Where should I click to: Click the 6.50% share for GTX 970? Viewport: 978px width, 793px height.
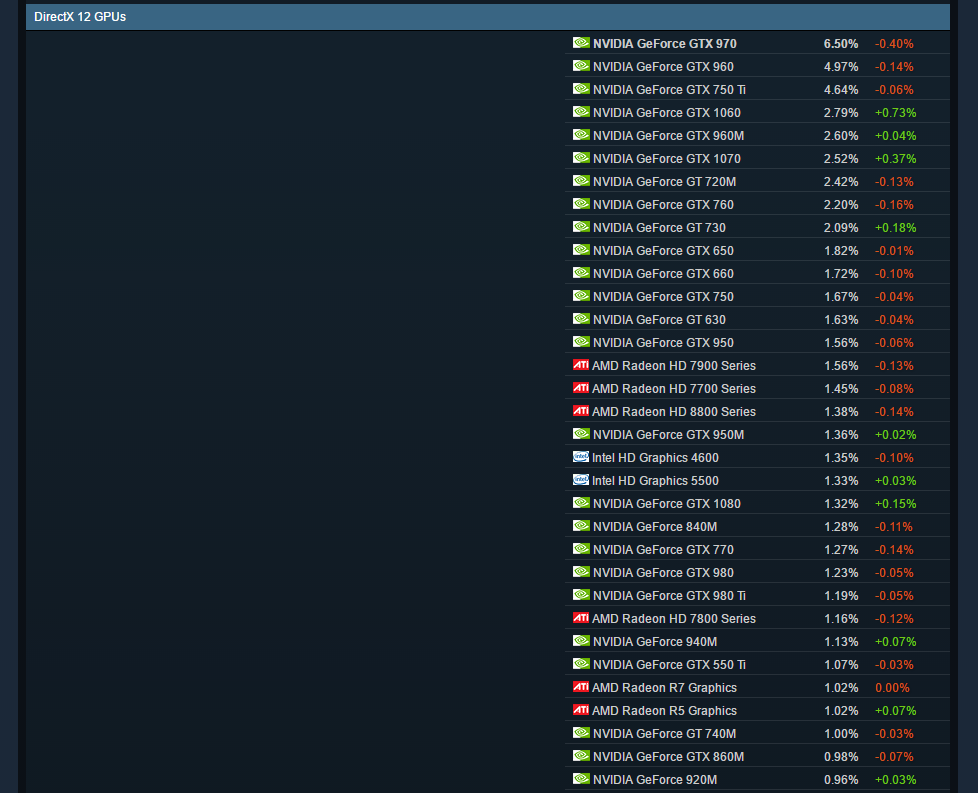(x=841, y=44)
